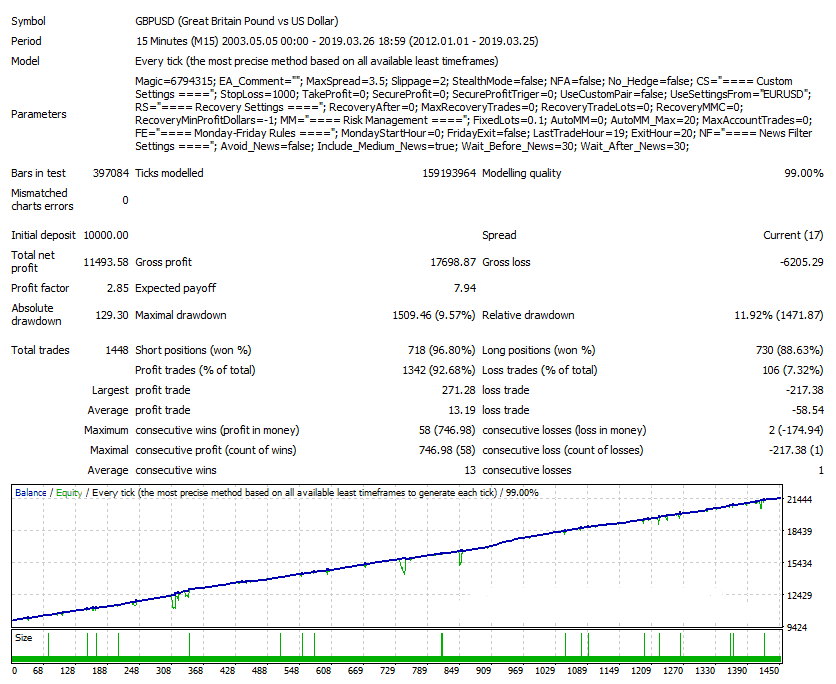Screen dimensions: 836x684
Task: Click the GBPUSD symbol description text
Action: point(236,21)
